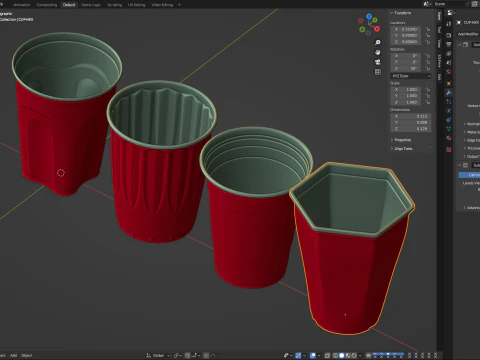Image resolution: width=480 pixels, height=360 pixels.
Task: Toggle camera view icon in viewport
Action: click(x=378, y=62)
